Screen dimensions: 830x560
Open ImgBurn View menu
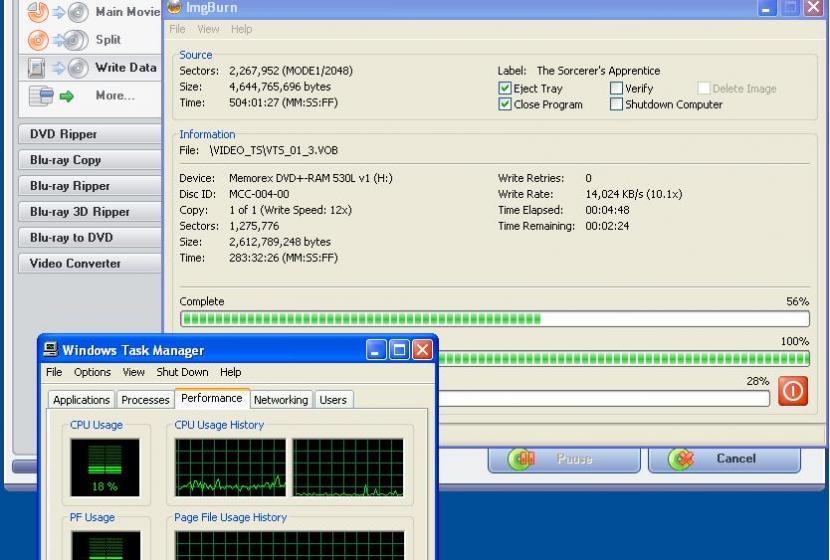(x=208, y=29)
